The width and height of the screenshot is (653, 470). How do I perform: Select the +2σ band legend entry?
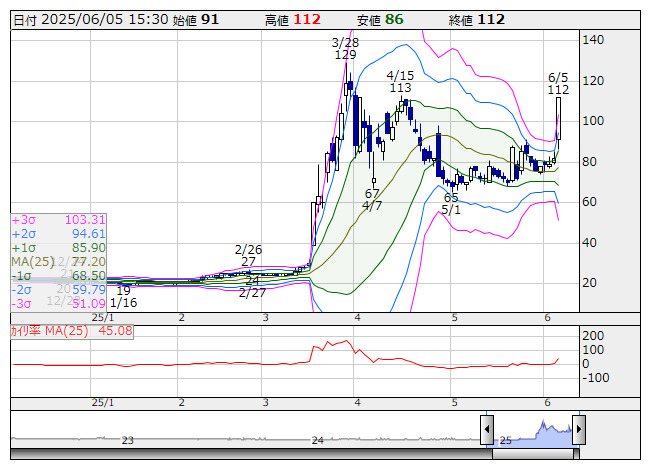click(58, 233)
